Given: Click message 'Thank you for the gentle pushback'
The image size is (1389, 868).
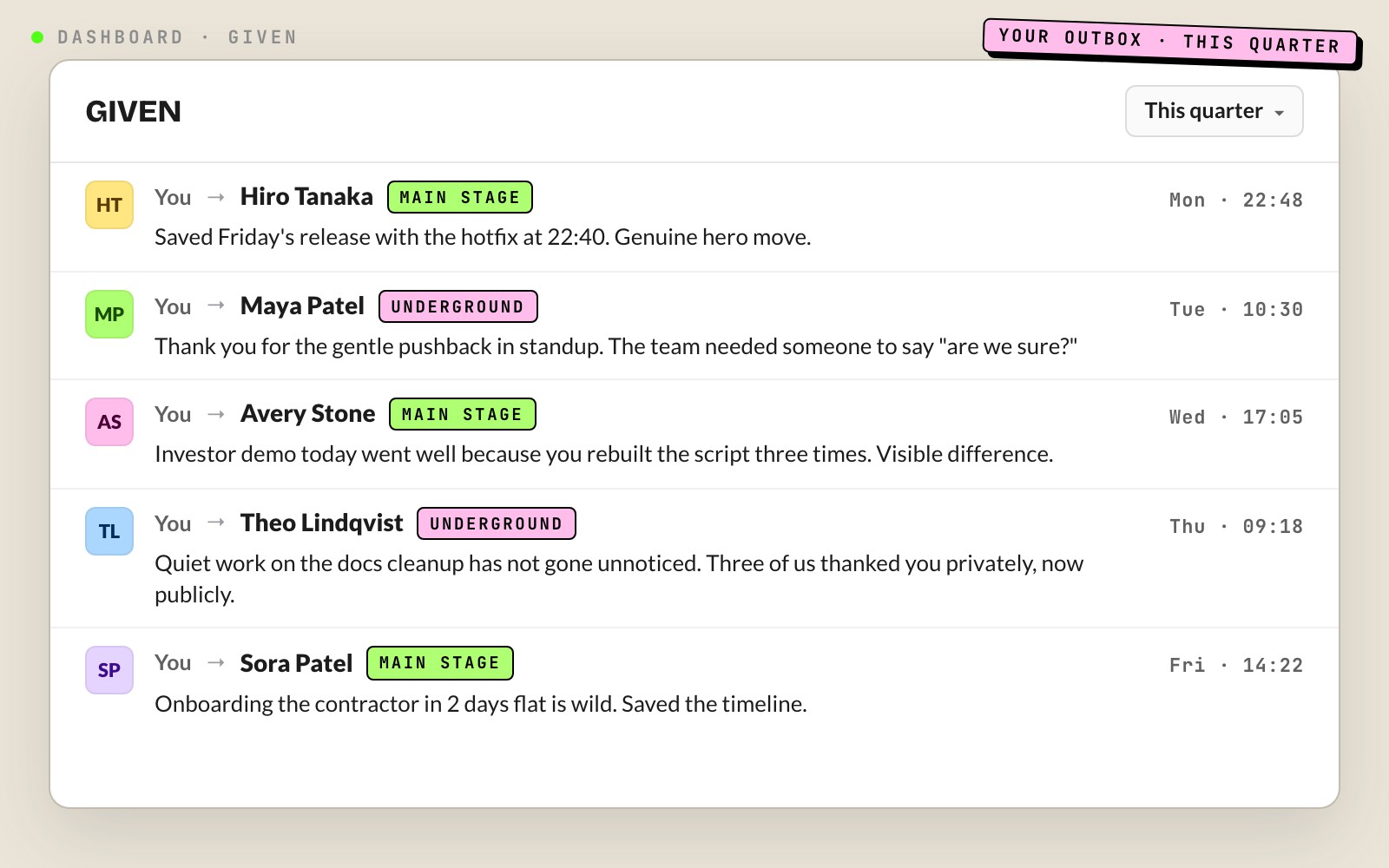Looking at the screenshot, I should 616,346.
